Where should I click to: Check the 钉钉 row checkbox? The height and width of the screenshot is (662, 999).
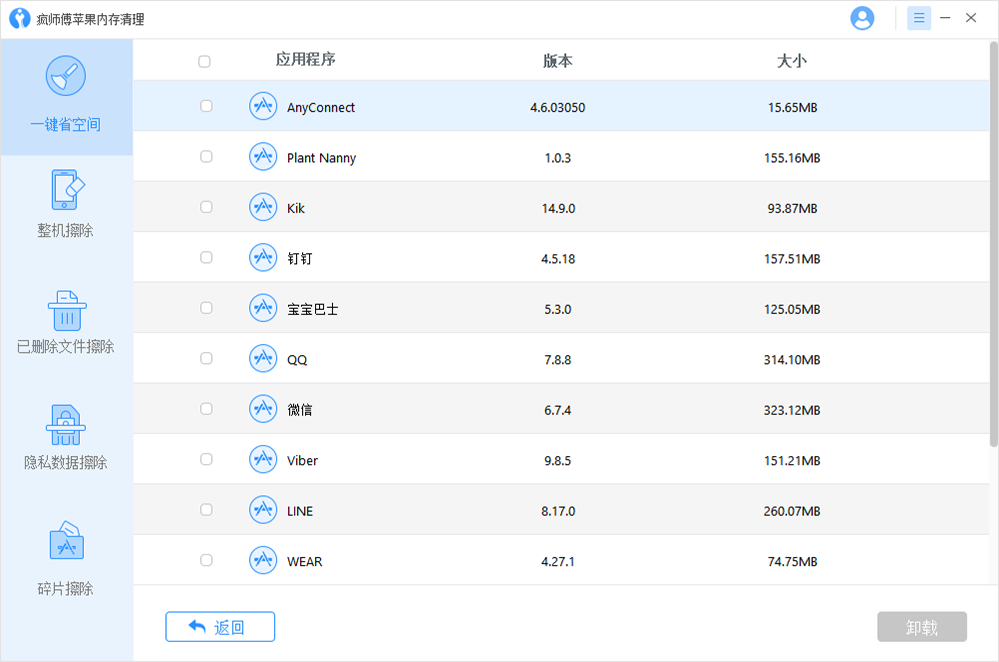pyautogui.click(x=206, y=257)
